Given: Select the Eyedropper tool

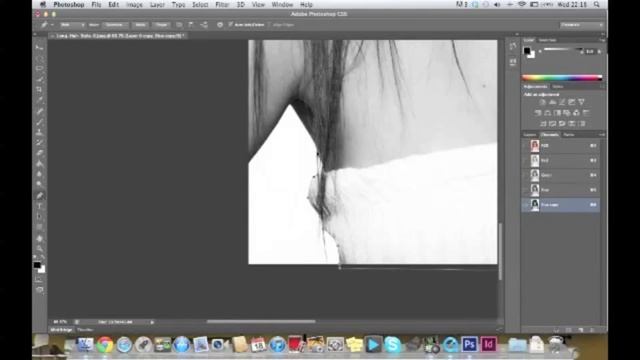Looking at the screenshot, I should [x=40, y=100].
